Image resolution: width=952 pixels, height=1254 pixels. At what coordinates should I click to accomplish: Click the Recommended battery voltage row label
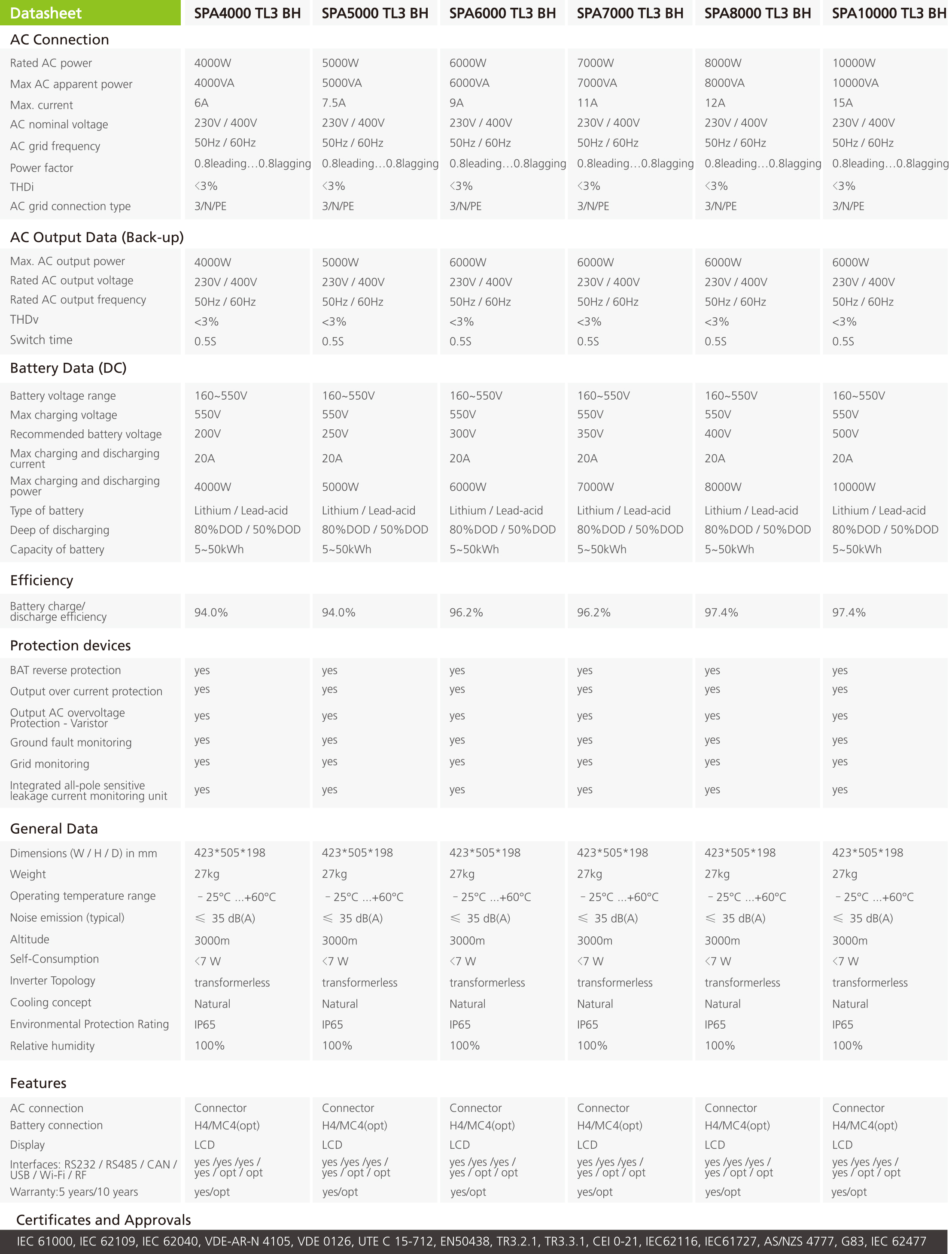tap(85, 434)
